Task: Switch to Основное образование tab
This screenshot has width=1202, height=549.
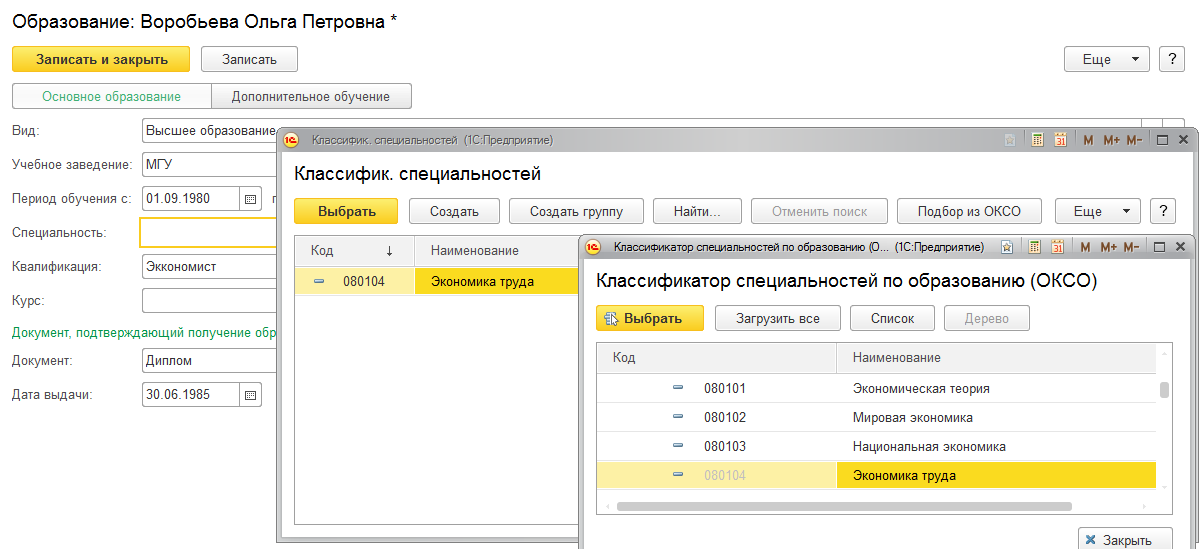Action: 111,96
